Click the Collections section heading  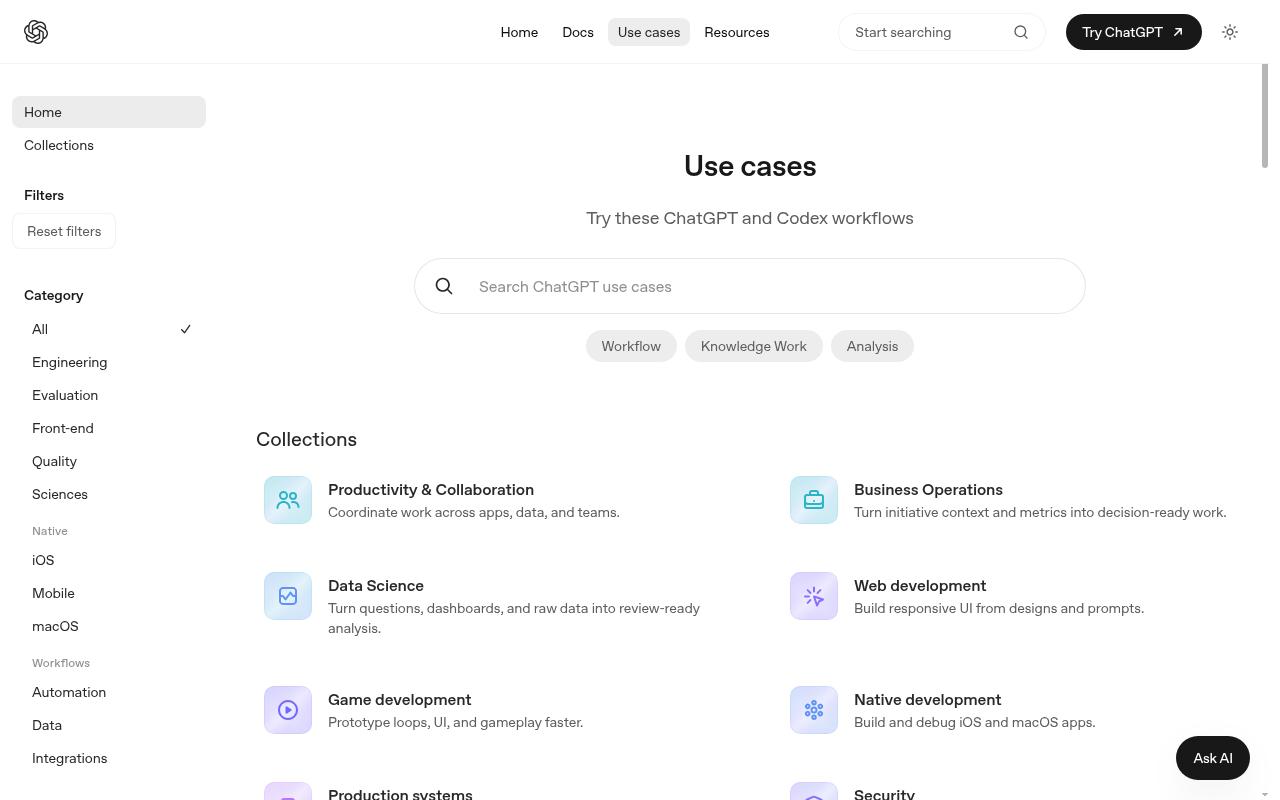tap(306, 439)
